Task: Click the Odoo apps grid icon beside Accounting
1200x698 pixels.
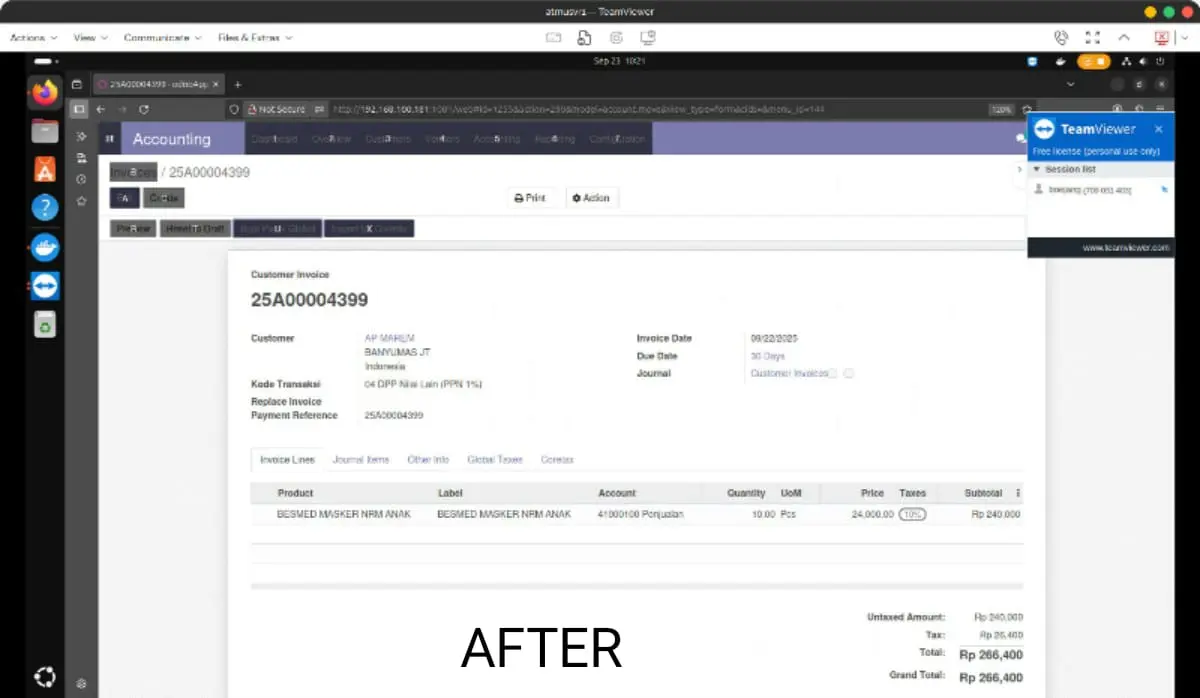Action: [110, 139]
